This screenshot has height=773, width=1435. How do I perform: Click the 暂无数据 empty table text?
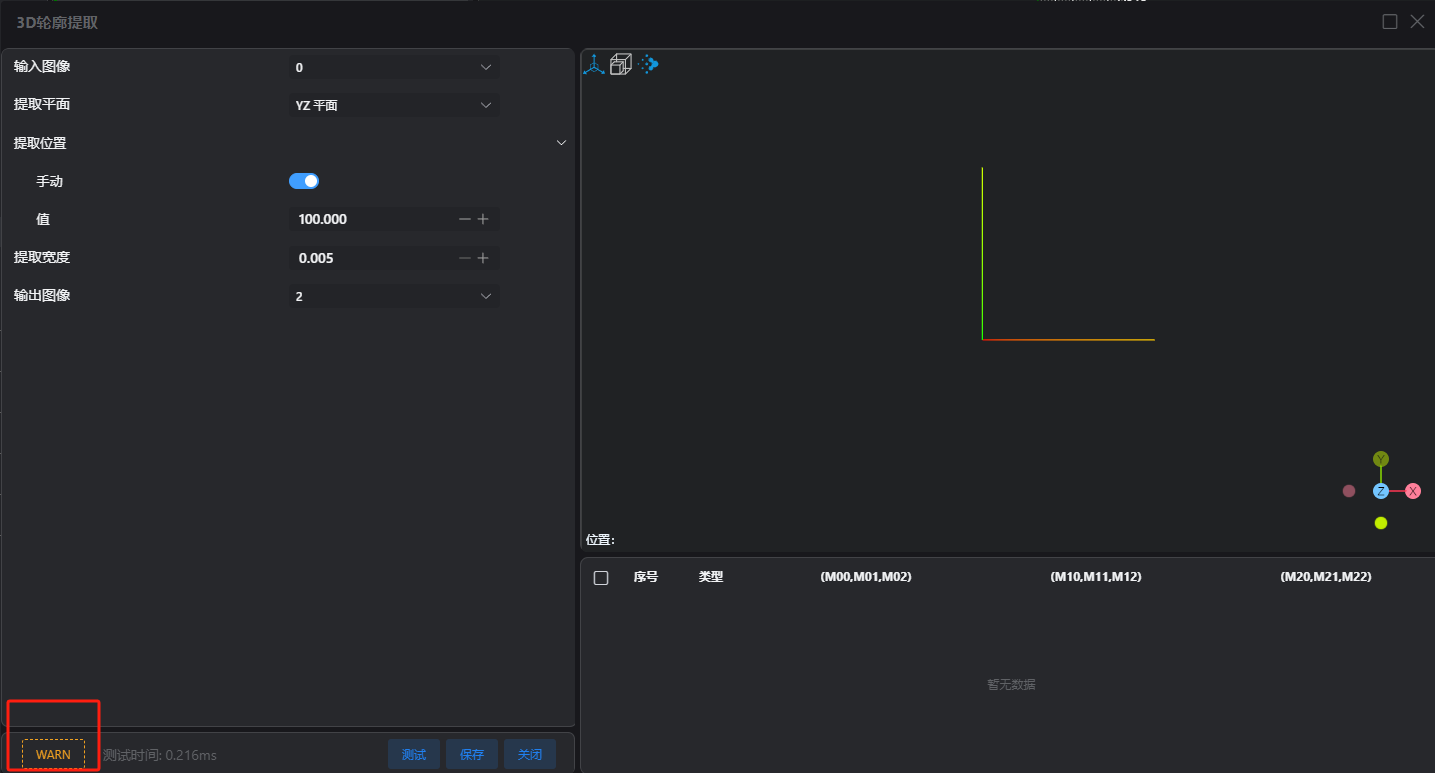coord(1011,685)
